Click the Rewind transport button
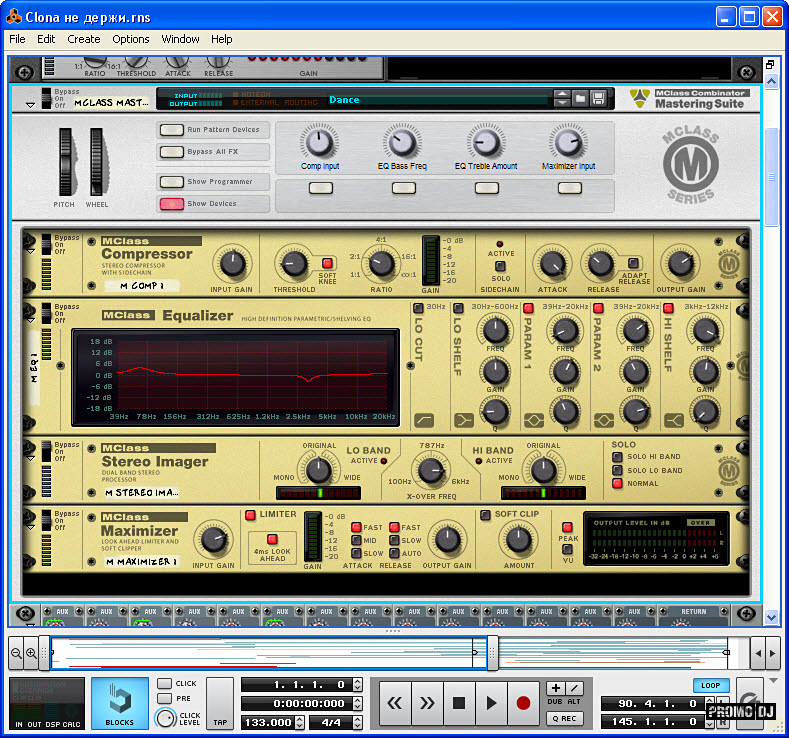Image resolution: width=789 pixels, height=738 pixels. [x=395, y=703]
